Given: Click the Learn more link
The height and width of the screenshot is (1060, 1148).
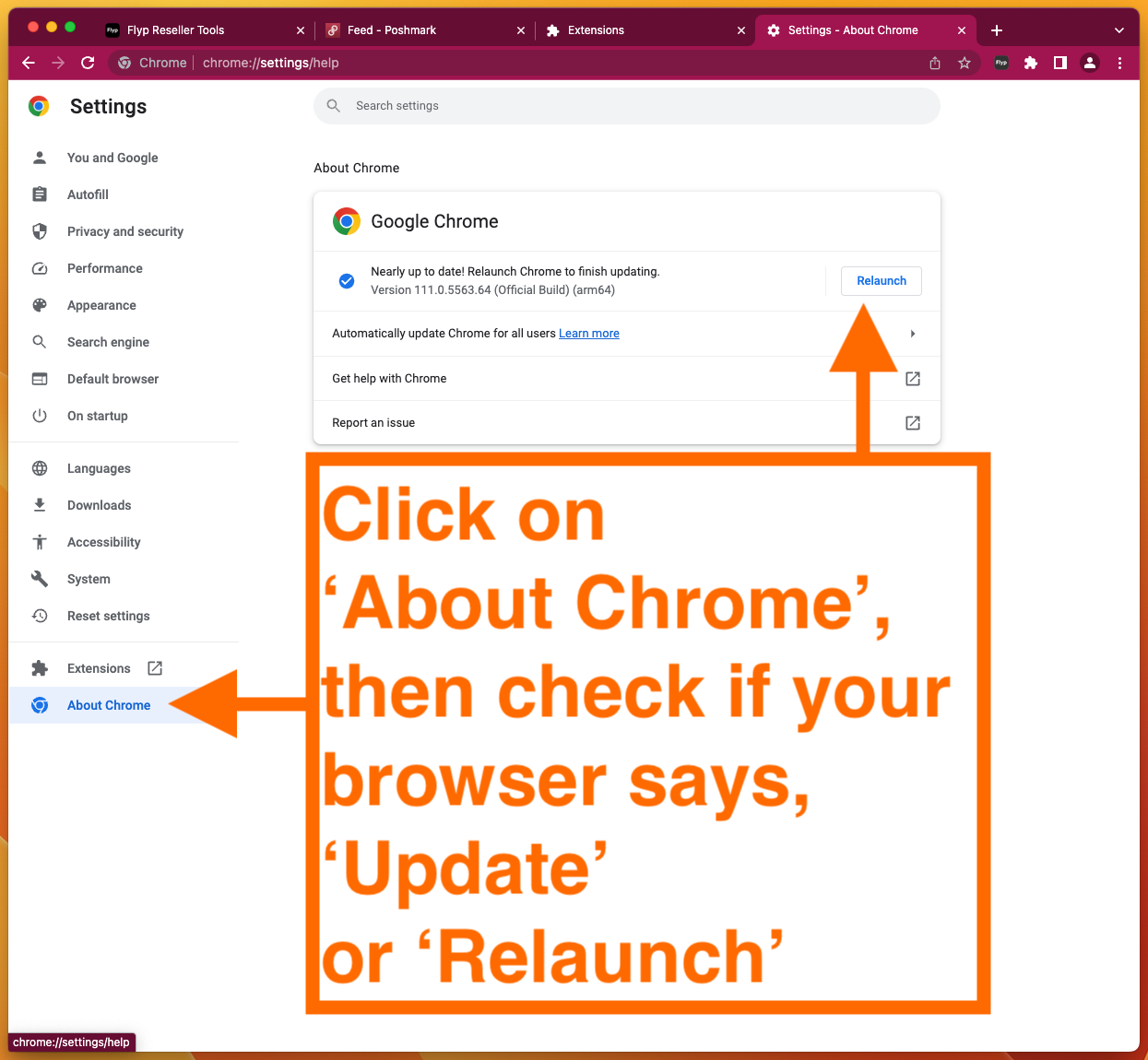Looking at the screenshot, I should (589, 334).
